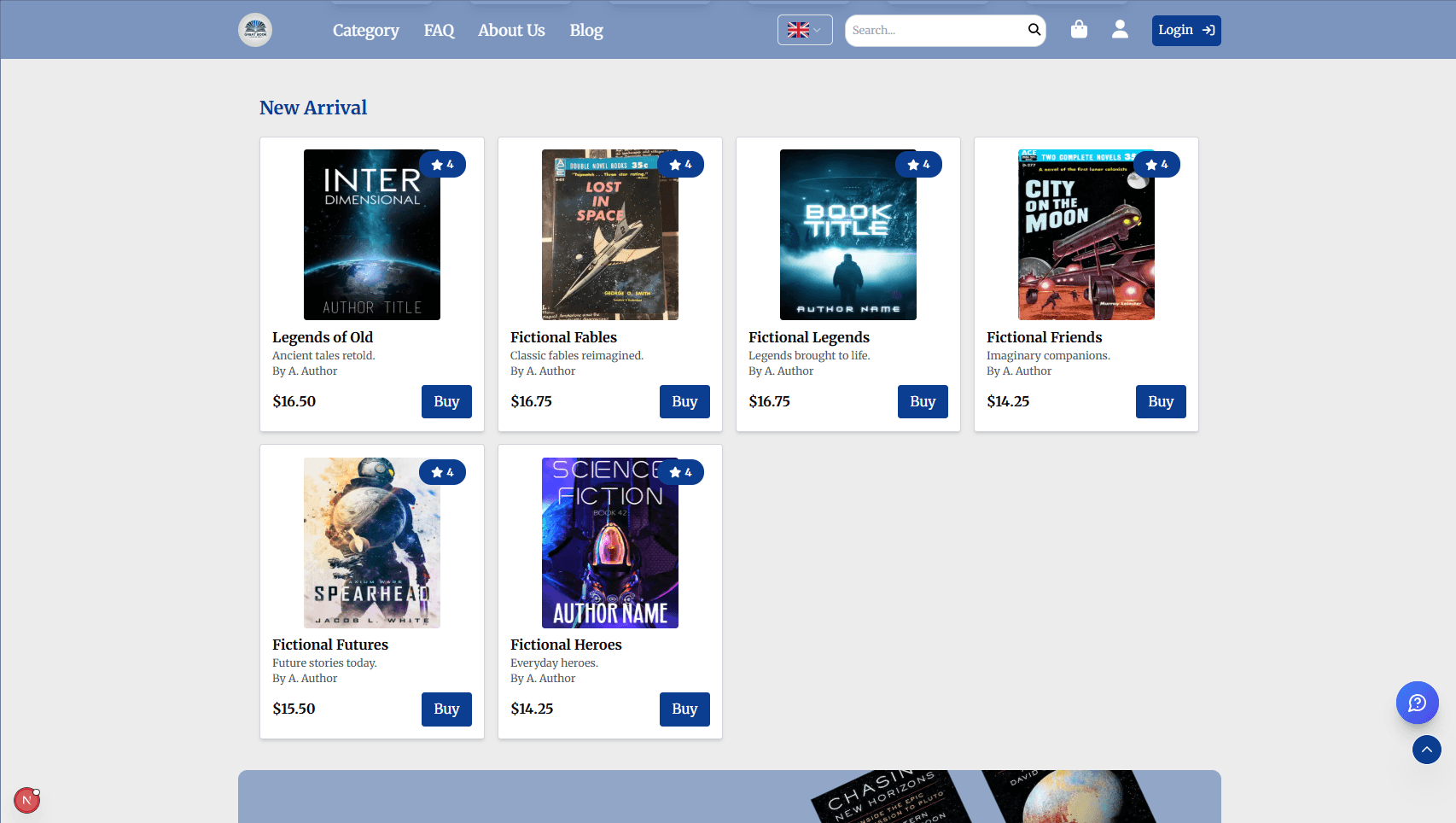The height and width of the screenshot is (823, 1456).
Task: Open the shopping bag cart icon
Action: [1079, 30]
